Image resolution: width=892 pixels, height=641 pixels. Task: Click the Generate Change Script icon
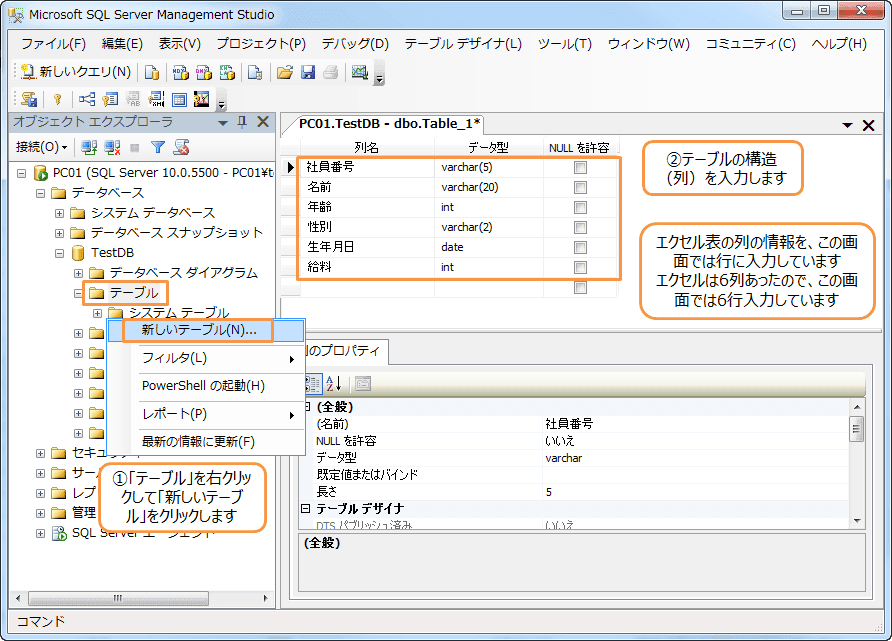pyautogui.click(x=29, y=100)
